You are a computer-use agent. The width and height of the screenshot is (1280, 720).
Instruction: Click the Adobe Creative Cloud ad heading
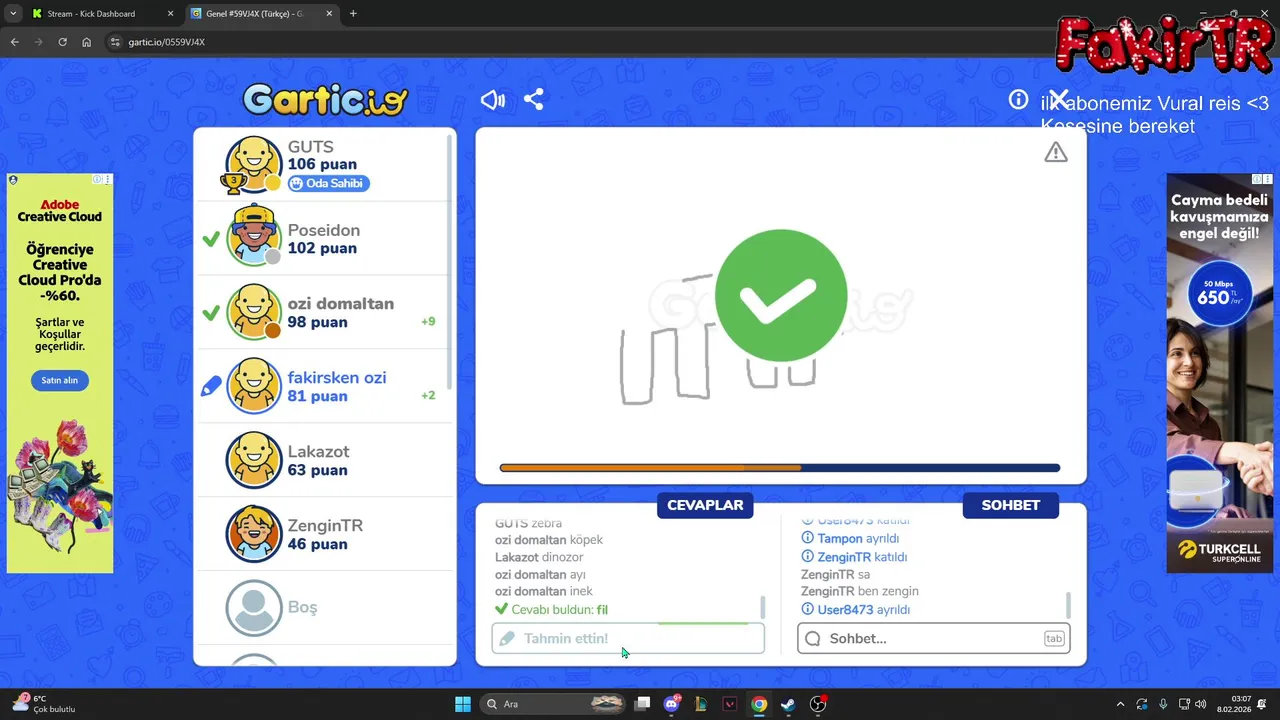click(60, 211)
